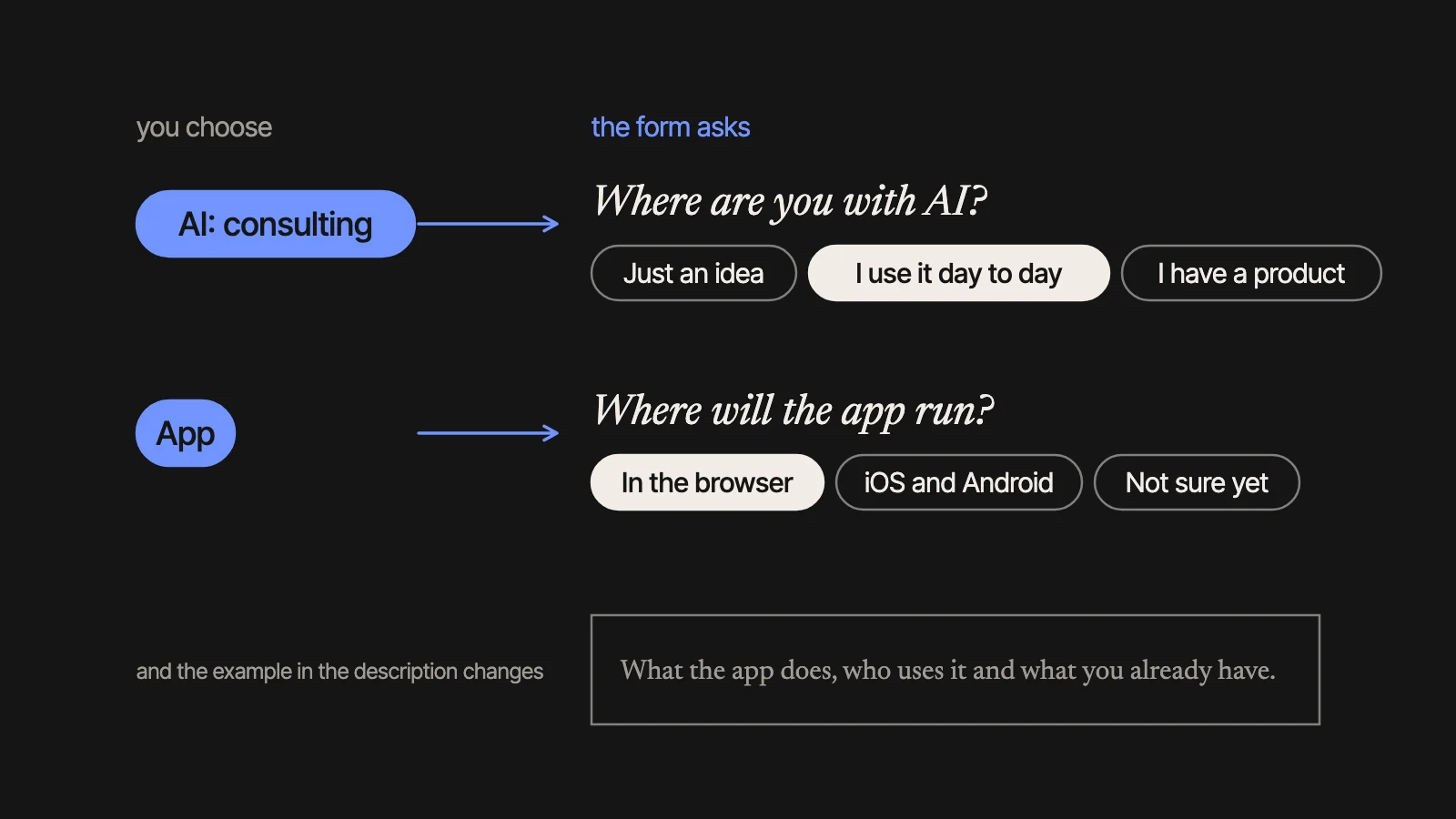The height and width of the screenshot is (819, 1456).
Task: Pick the 'Not sure yet' option
Action: coord(1197,482)
